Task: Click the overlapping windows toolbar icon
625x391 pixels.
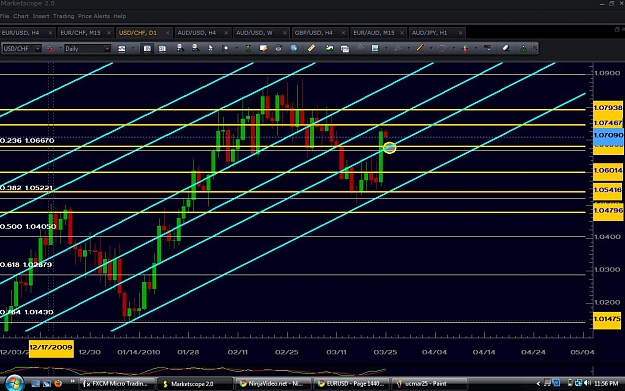Action: click(345, 49)
